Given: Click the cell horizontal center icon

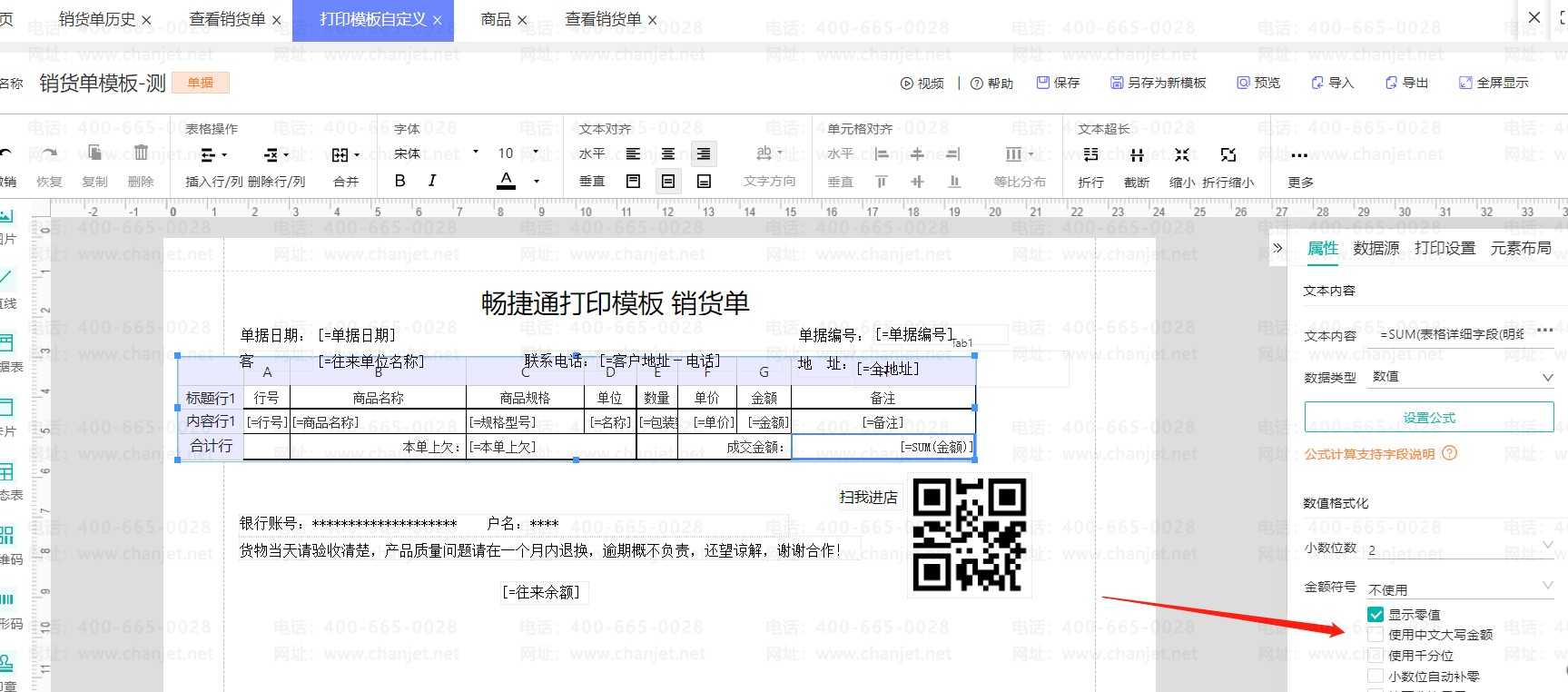Looking at the screenshot, I should point(917,154).
